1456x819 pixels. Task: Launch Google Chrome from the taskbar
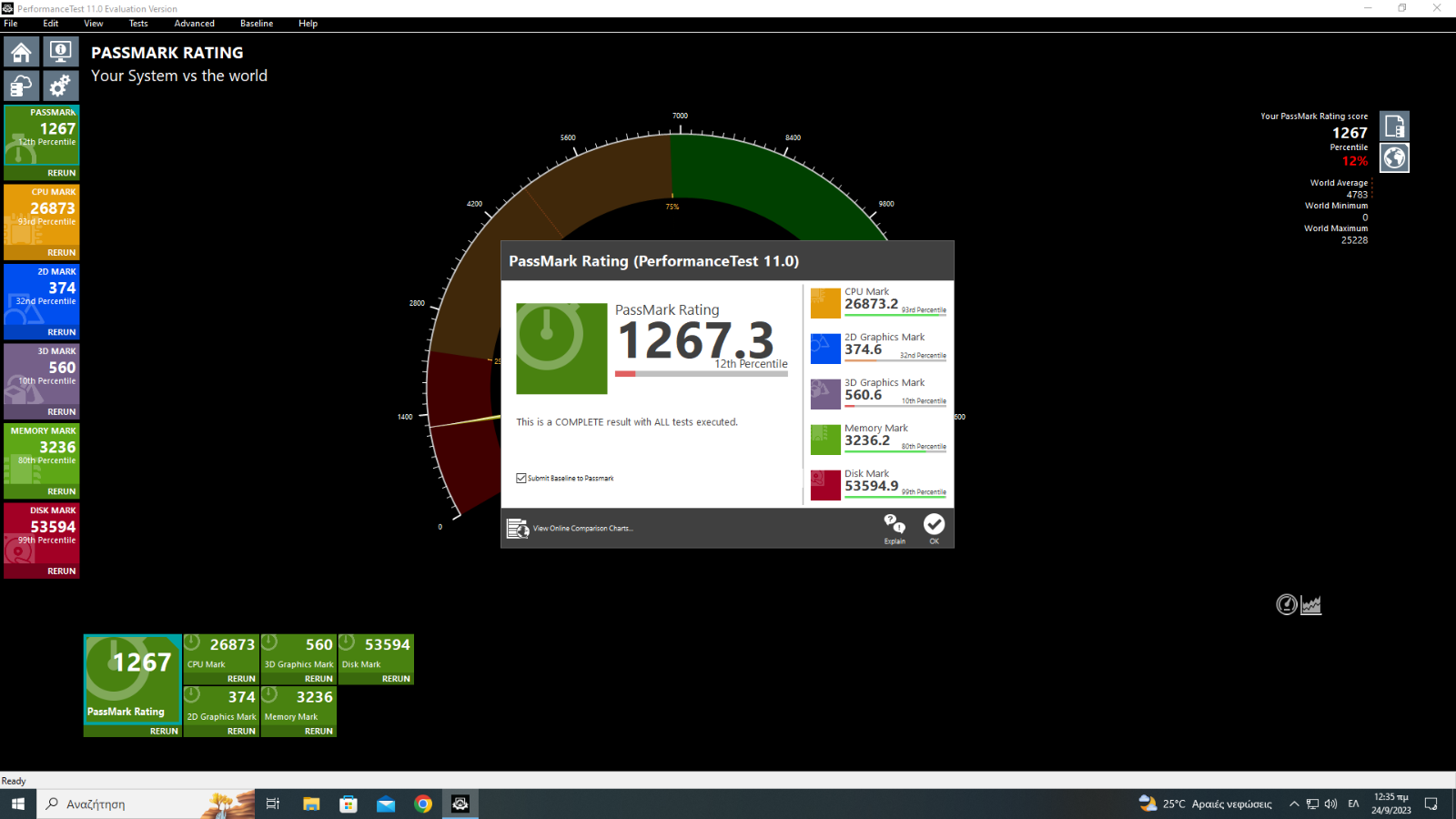[423, 804]
